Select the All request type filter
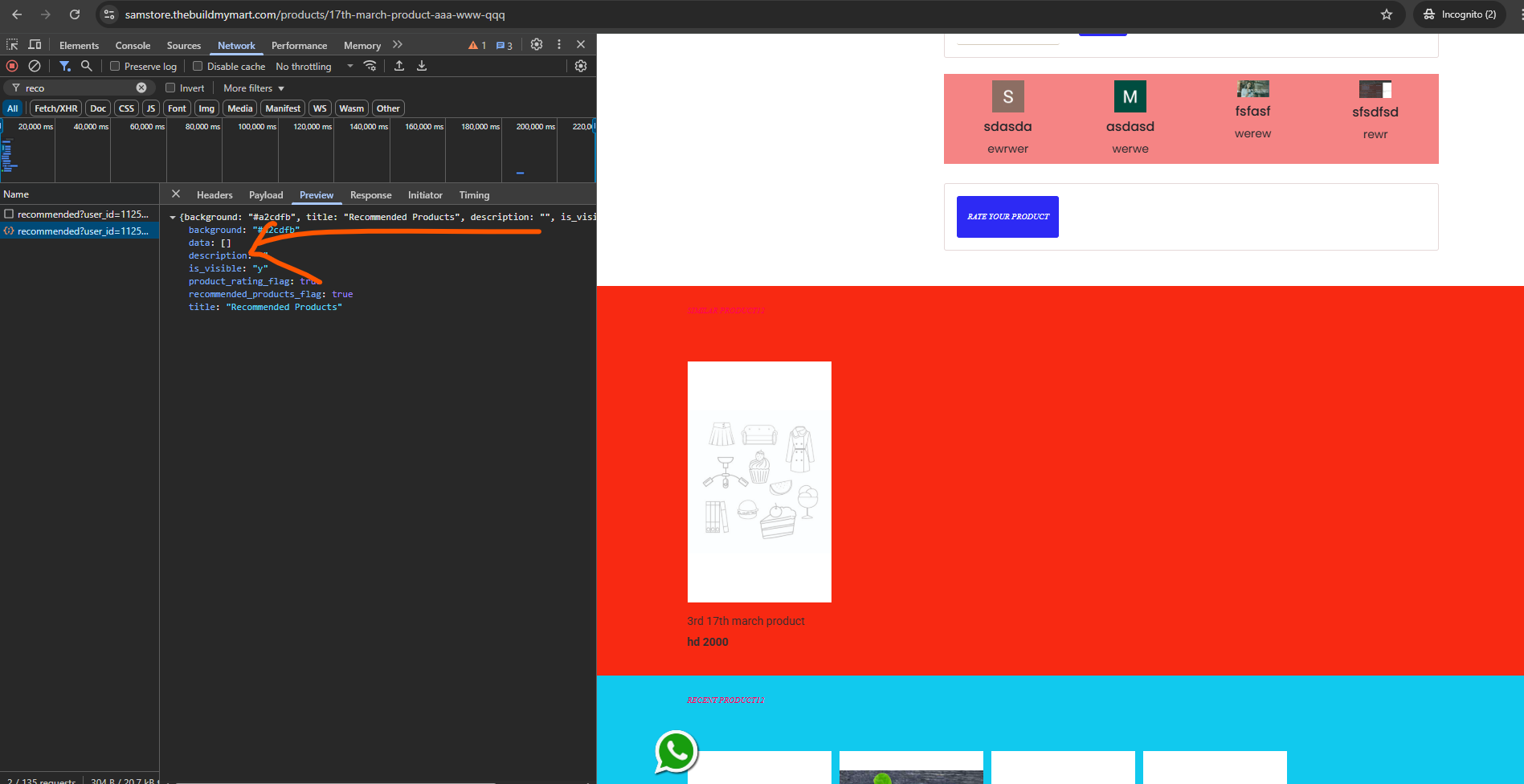The height and width of the screenshot is (784, 1524). 13,108
